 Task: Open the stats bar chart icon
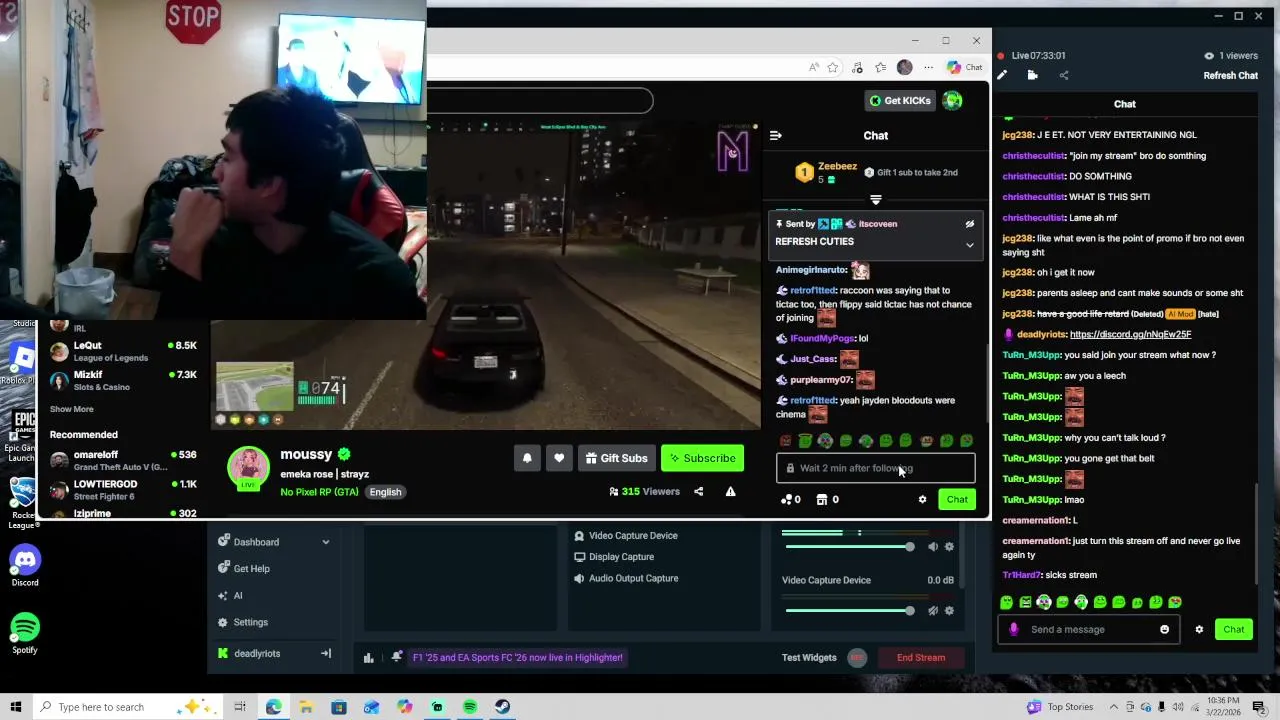pyautogui.click(x=368, y=657)
